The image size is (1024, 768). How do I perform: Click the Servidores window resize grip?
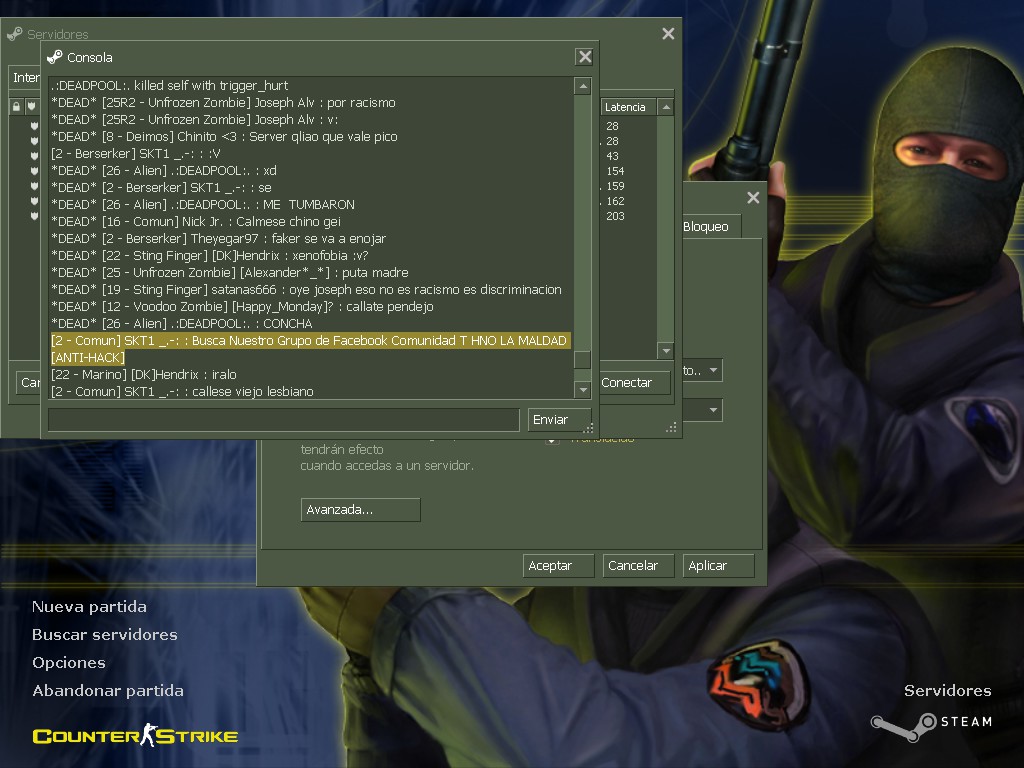pos(671,428)
